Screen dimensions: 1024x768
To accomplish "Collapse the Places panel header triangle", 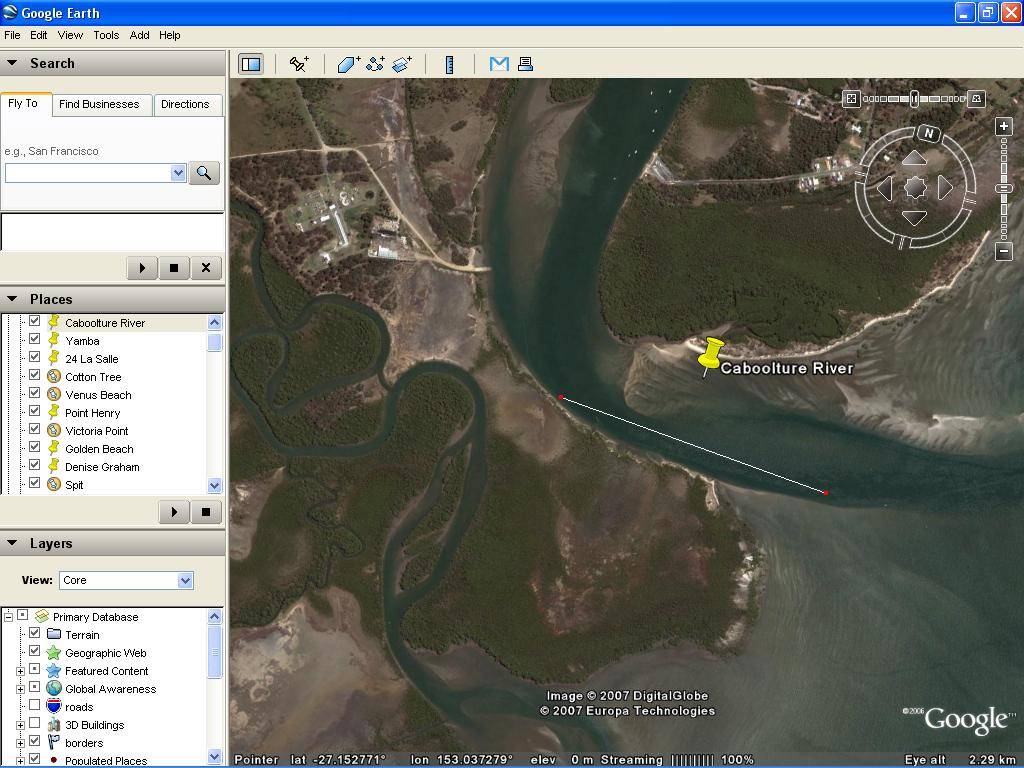I will 12,299.
